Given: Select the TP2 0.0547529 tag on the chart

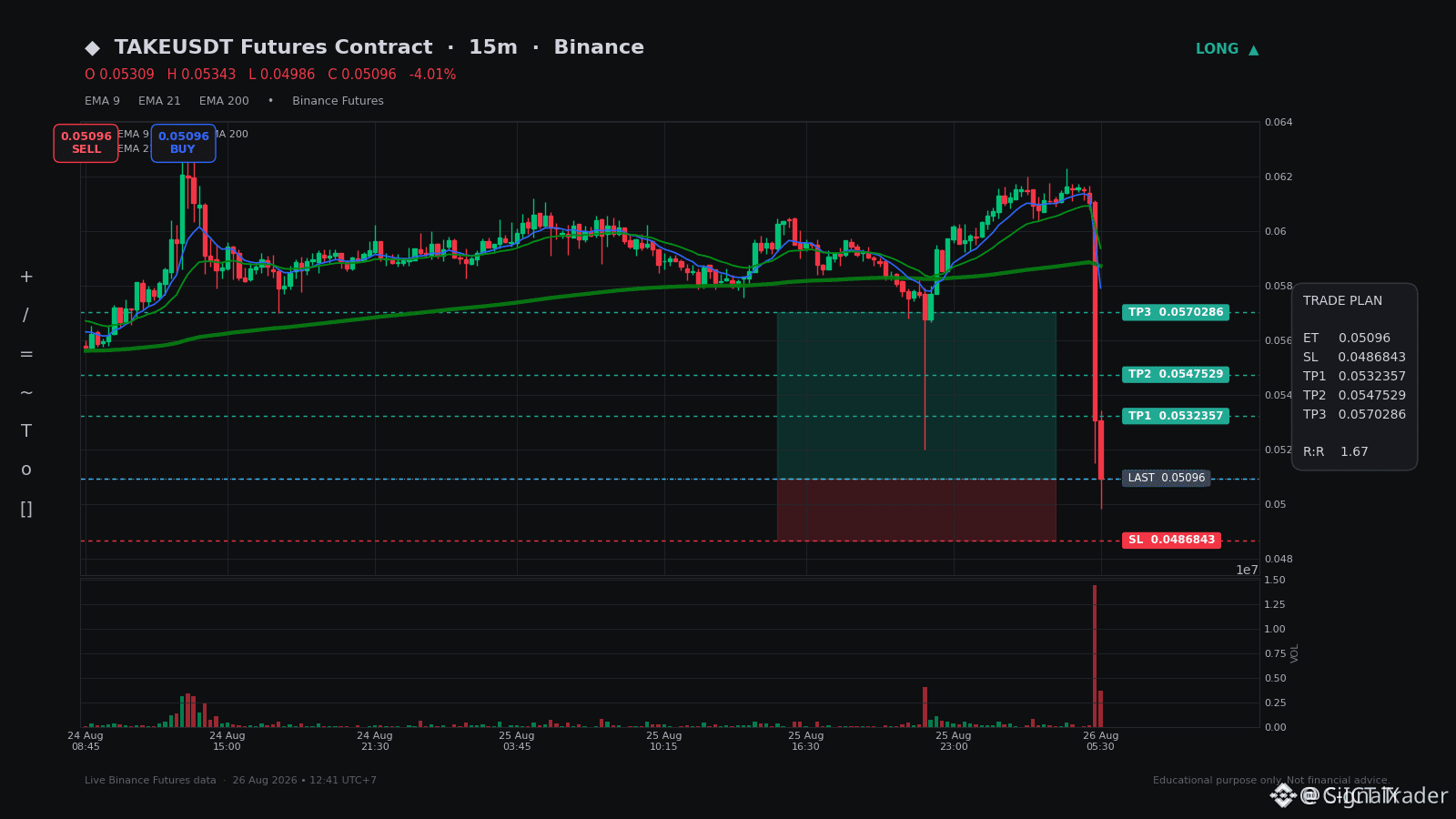Looking at the screenshot, I should (1176, 375).
